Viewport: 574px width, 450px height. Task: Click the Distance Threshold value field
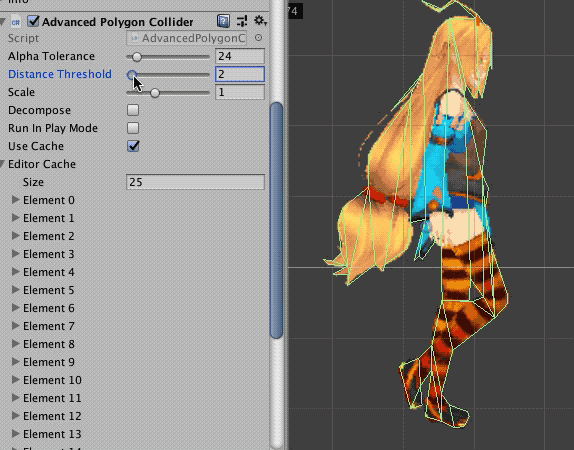tap(240, 74)
